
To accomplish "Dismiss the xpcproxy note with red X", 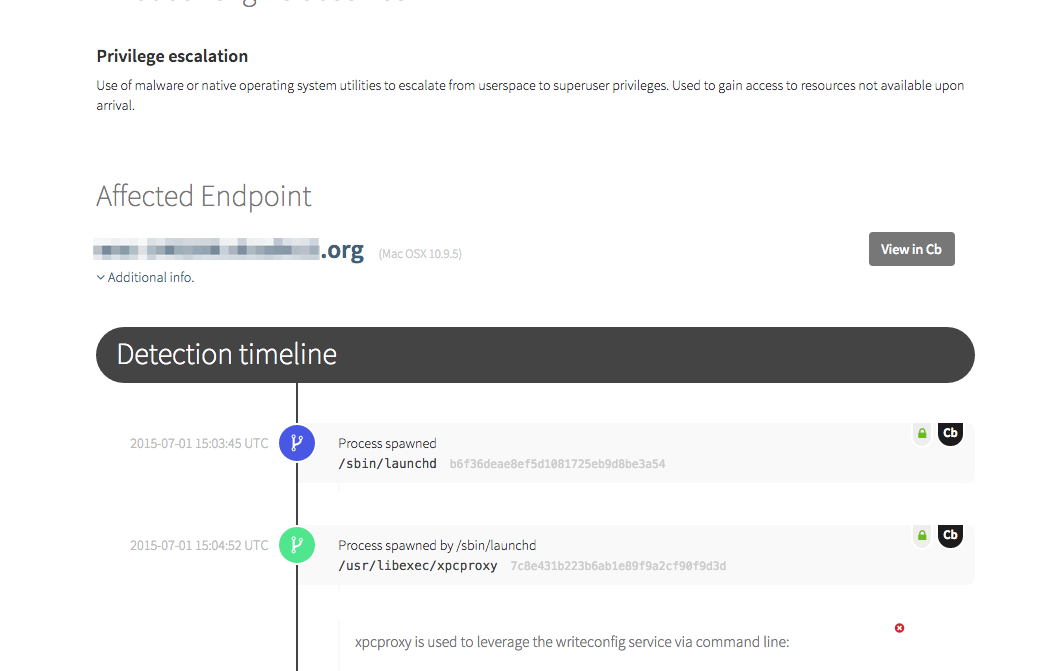I will [899, 628].
